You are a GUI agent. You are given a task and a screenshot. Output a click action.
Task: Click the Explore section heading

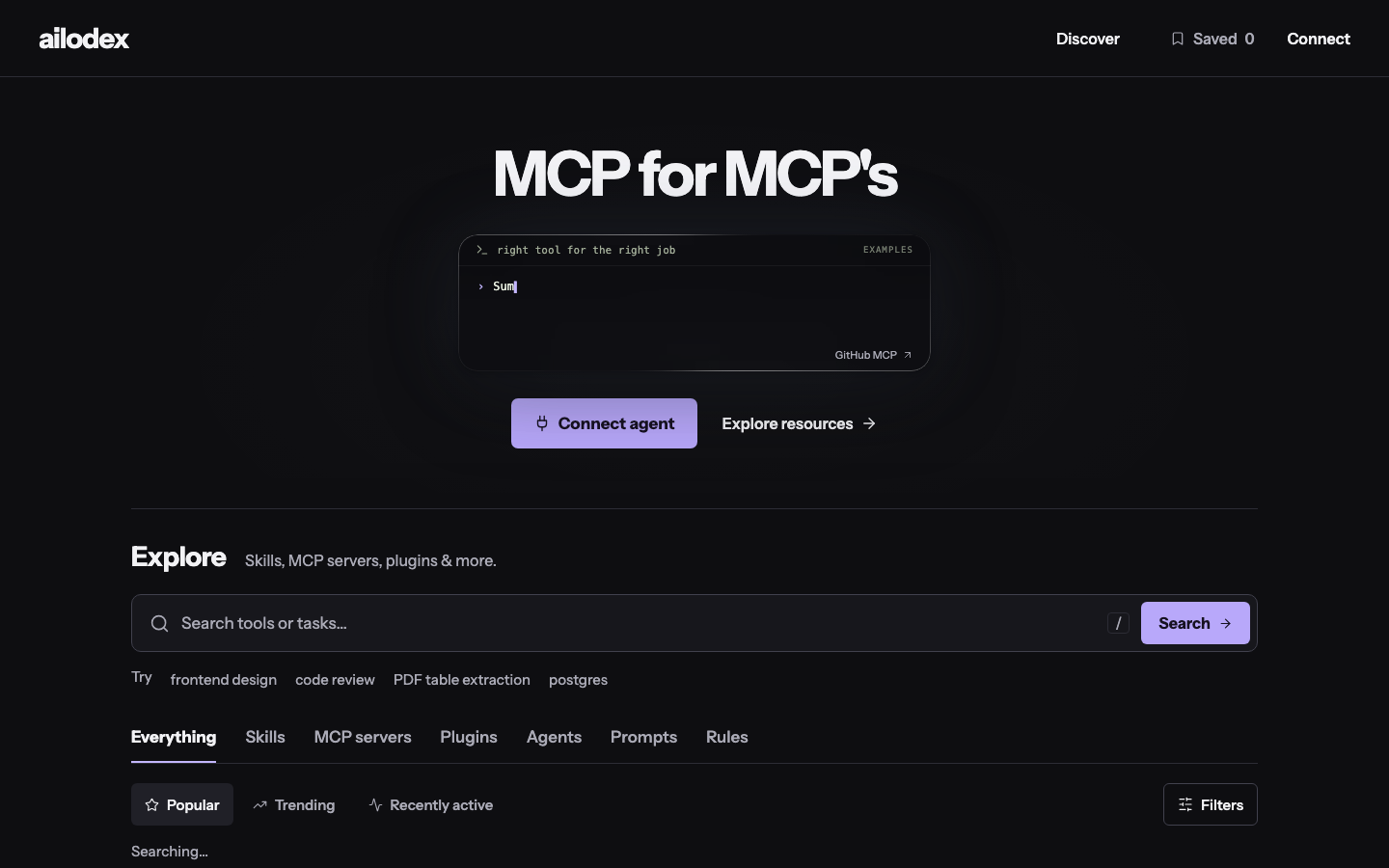click(178, 557)
